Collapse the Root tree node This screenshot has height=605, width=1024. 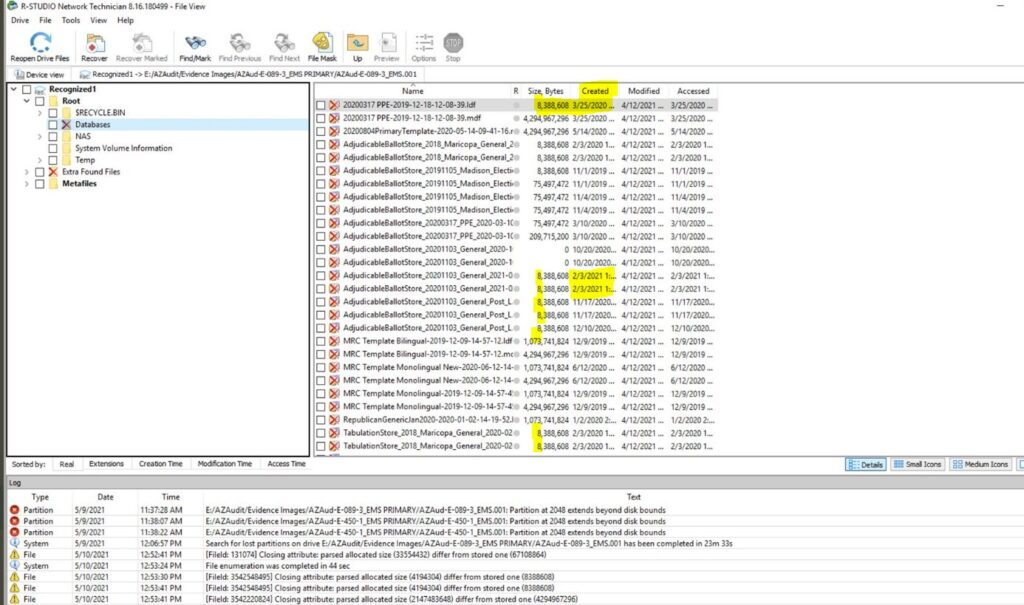point(27,101)
